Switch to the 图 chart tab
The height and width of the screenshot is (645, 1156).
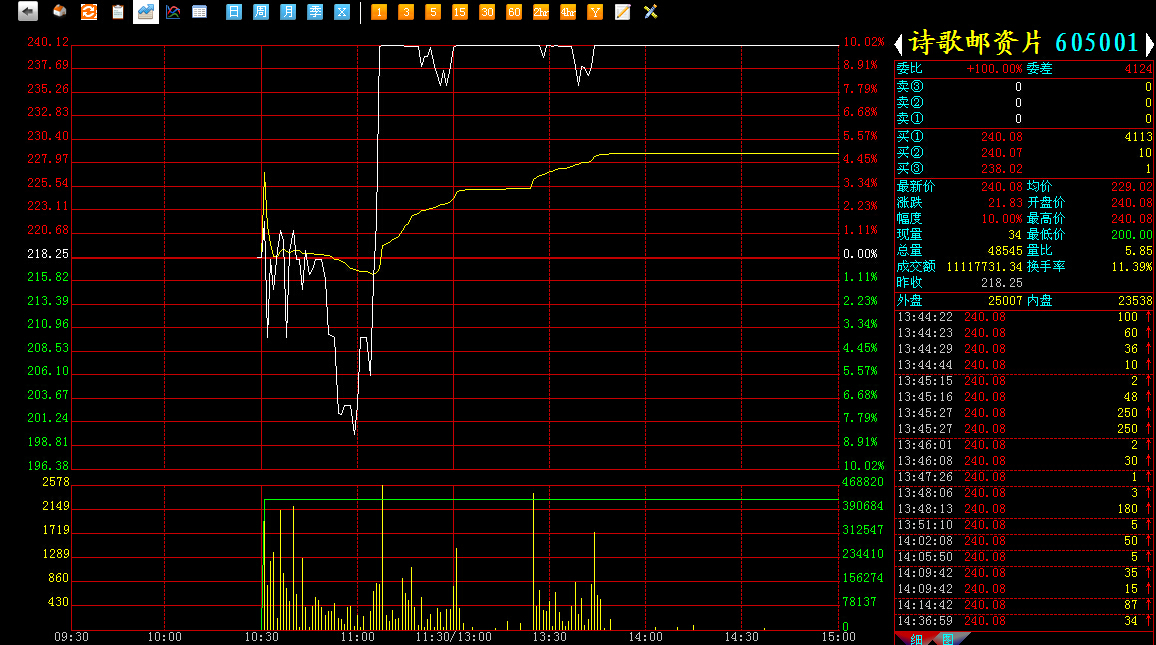pyautogui.click(x=948, y=639)
